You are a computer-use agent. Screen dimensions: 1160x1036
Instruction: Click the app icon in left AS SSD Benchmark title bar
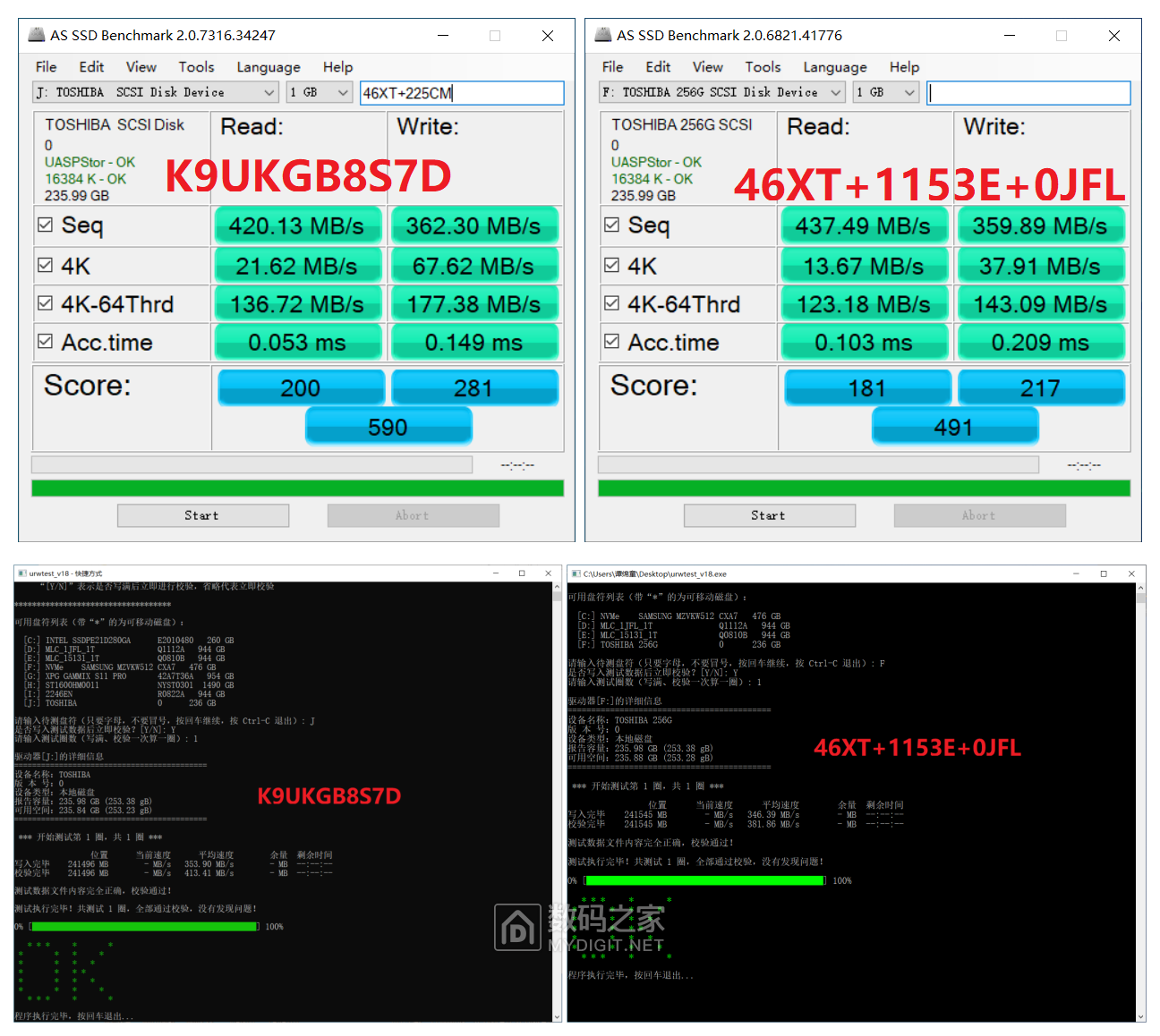pyautogui.click(x=36, y=35)
